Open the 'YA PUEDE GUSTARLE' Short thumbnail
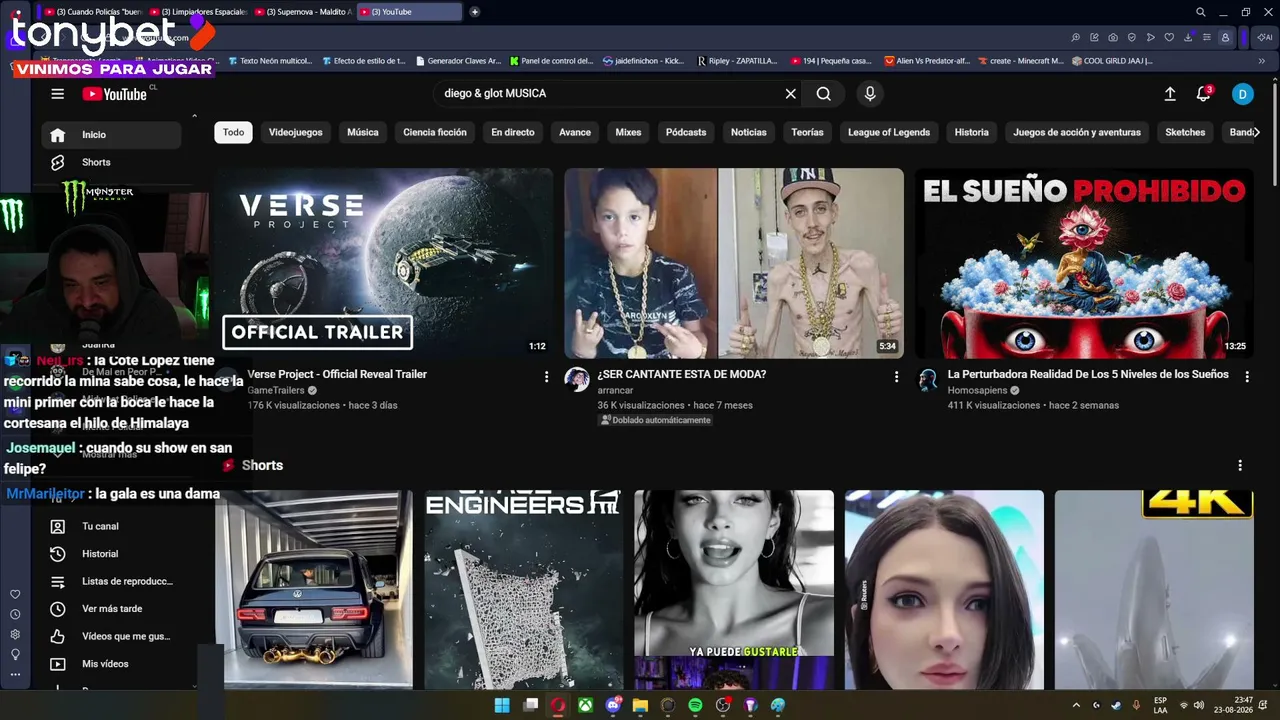Screen dimensions: 1280x720 734,590
